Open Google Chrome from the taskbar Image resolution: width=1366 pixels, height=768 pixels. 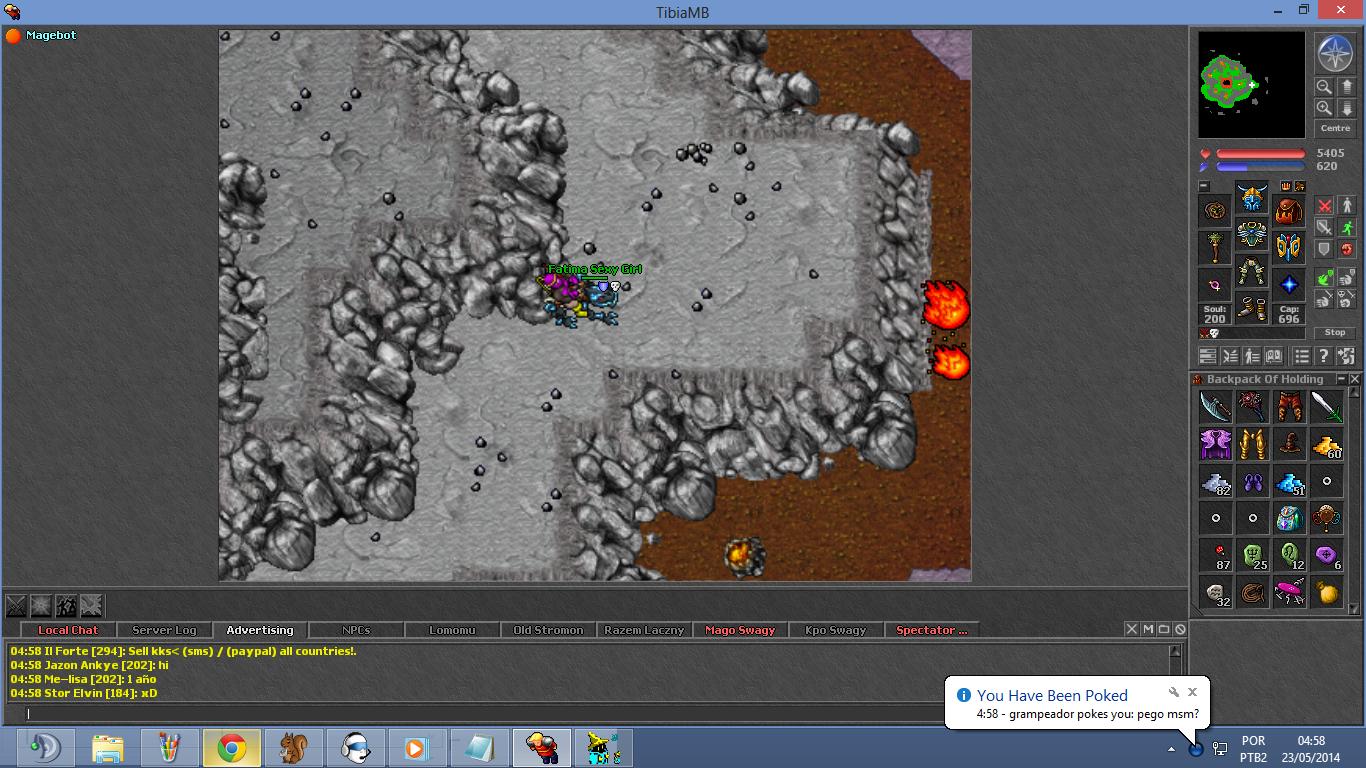[232, 748]
